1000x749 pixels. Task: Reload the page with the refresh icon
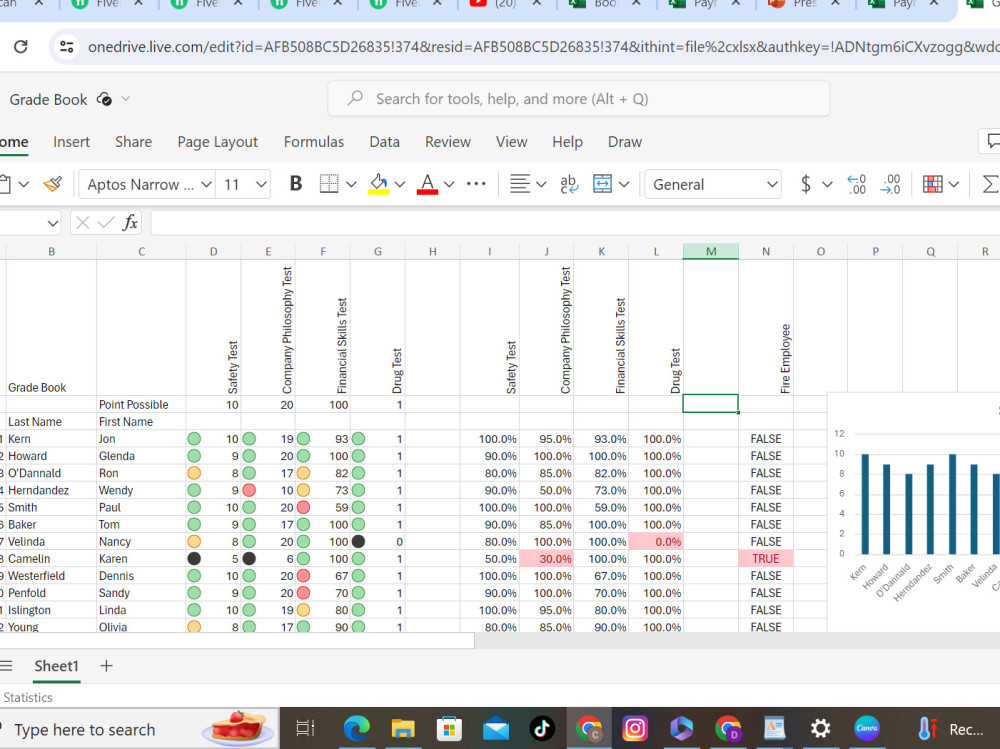[x=21, y=47]
